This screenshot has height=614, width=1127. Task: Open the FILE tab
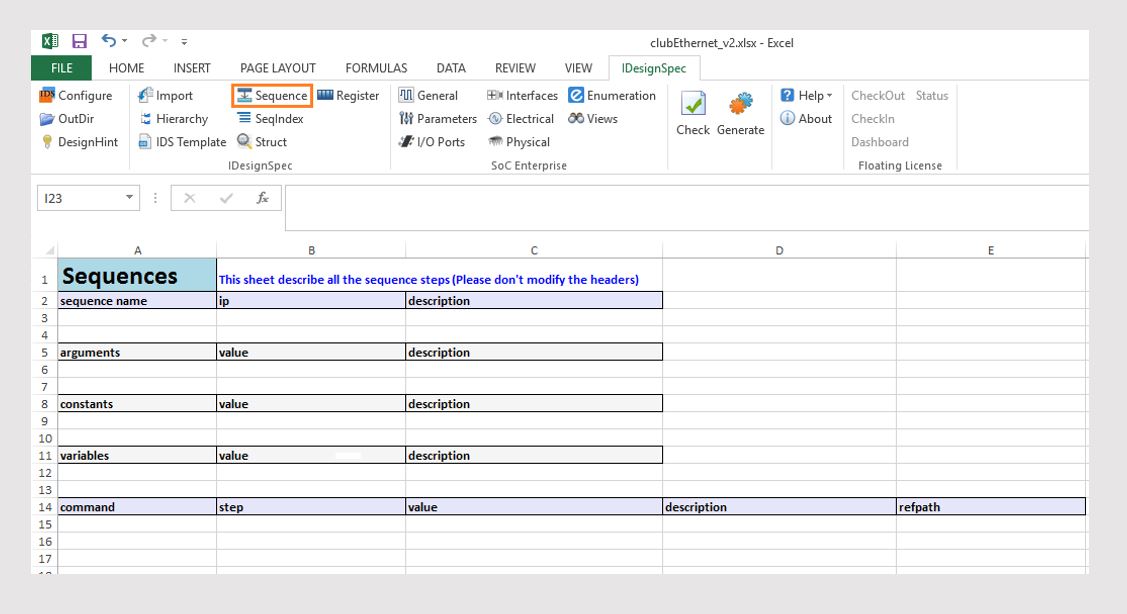click(x=61, y=68)
